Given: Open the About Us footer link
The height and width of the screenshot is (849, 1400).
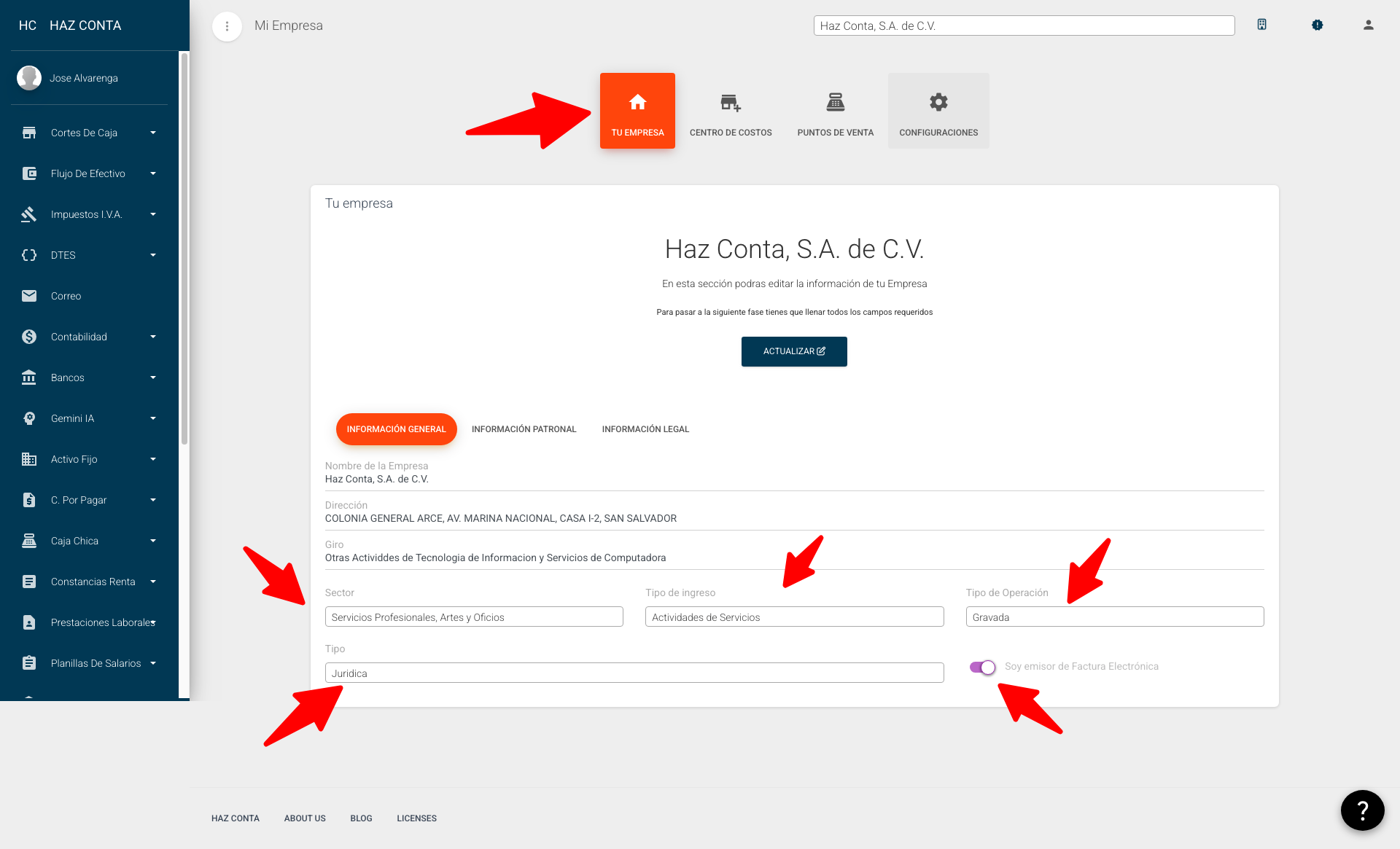Looking at the screenshot, I should point(305,818).
